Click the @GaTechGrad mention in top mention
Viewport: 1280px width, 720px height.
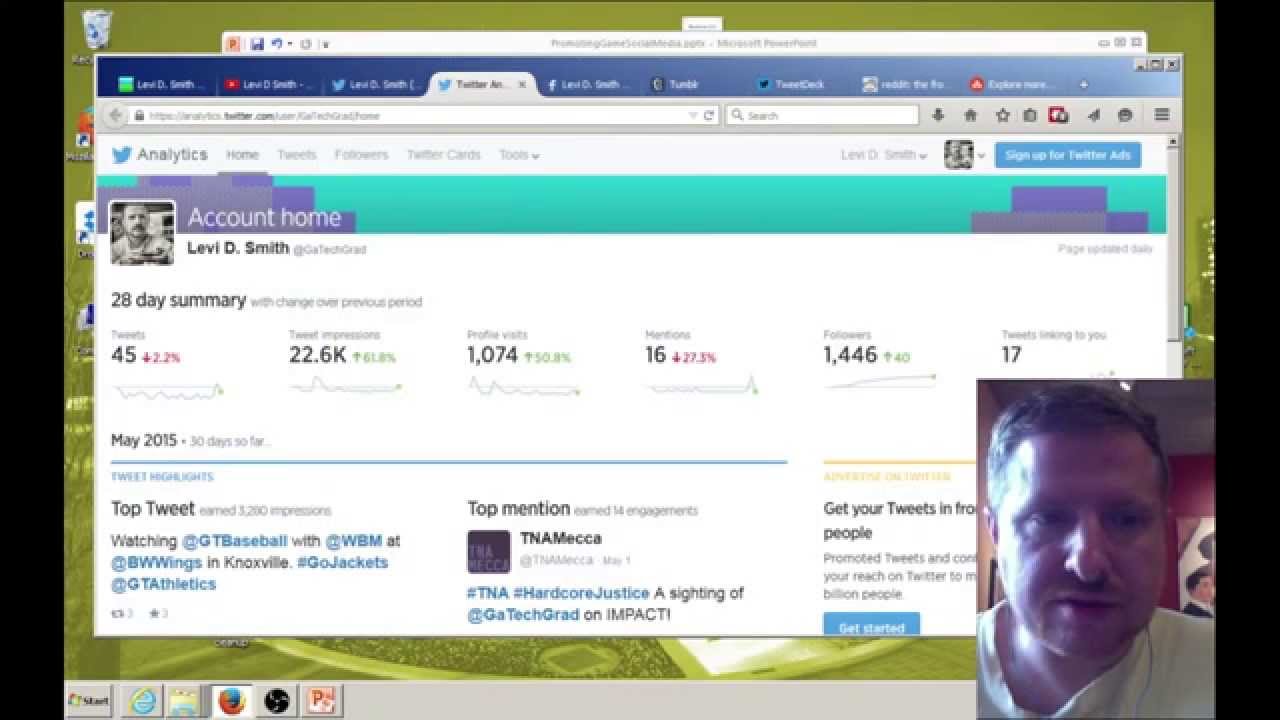pos(523,615)
